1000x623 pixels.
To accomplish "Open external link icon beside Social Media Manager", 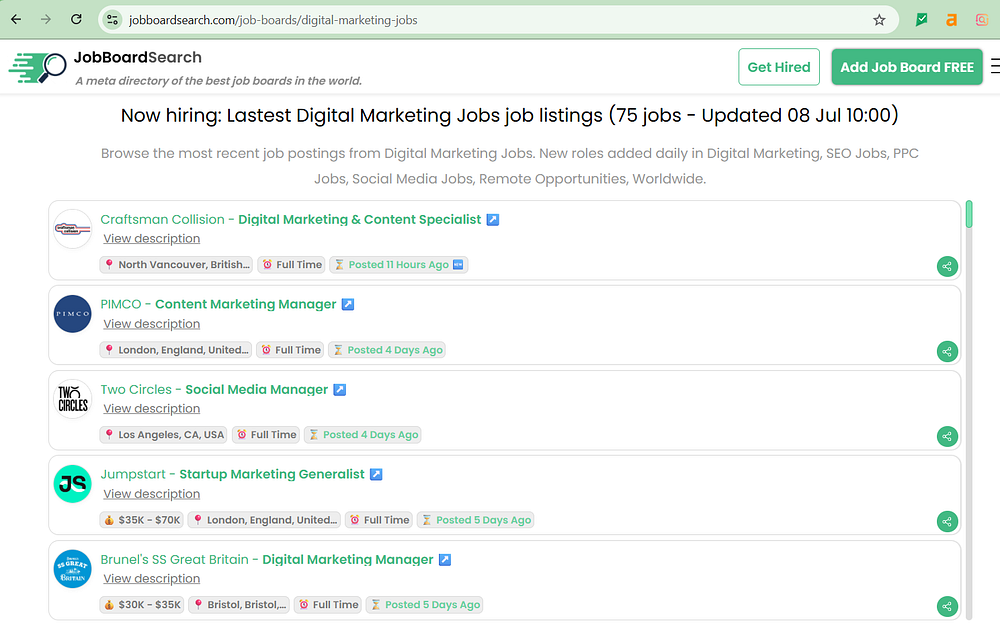I will [340, 390].
